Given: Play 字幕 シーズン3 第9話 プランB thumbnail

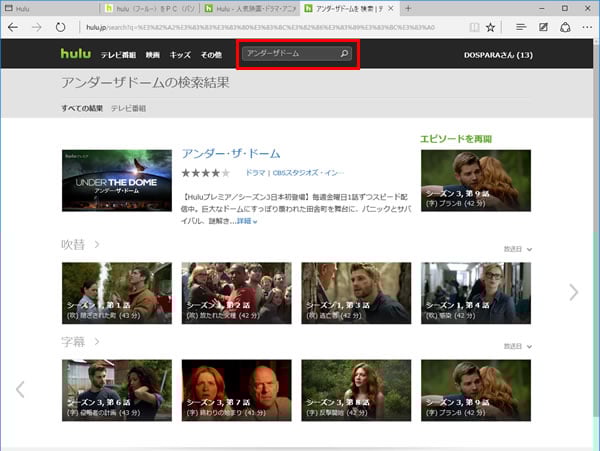Looking at the screenshot, I should tap(476, 390).
